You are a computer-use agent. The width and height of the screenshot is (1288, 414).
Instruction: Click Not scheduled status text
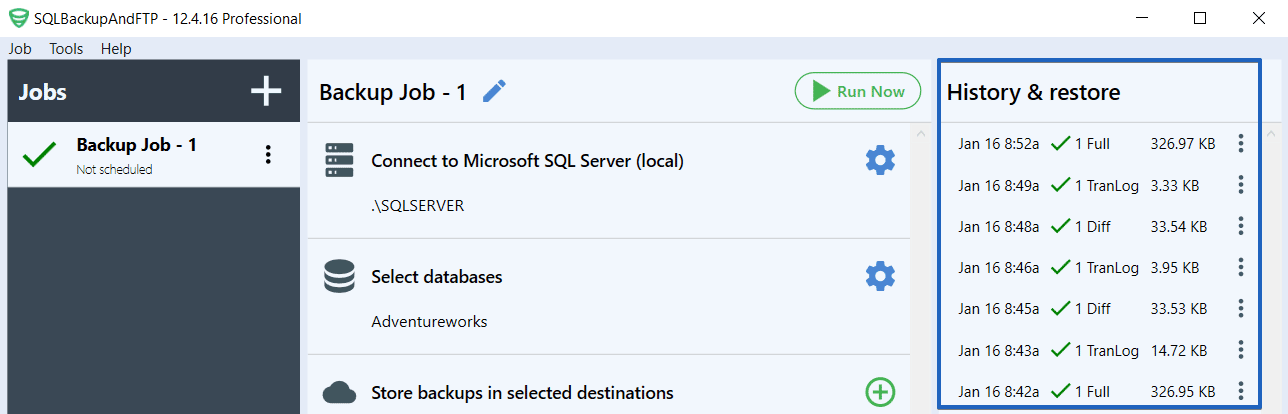tap(115, 170)
